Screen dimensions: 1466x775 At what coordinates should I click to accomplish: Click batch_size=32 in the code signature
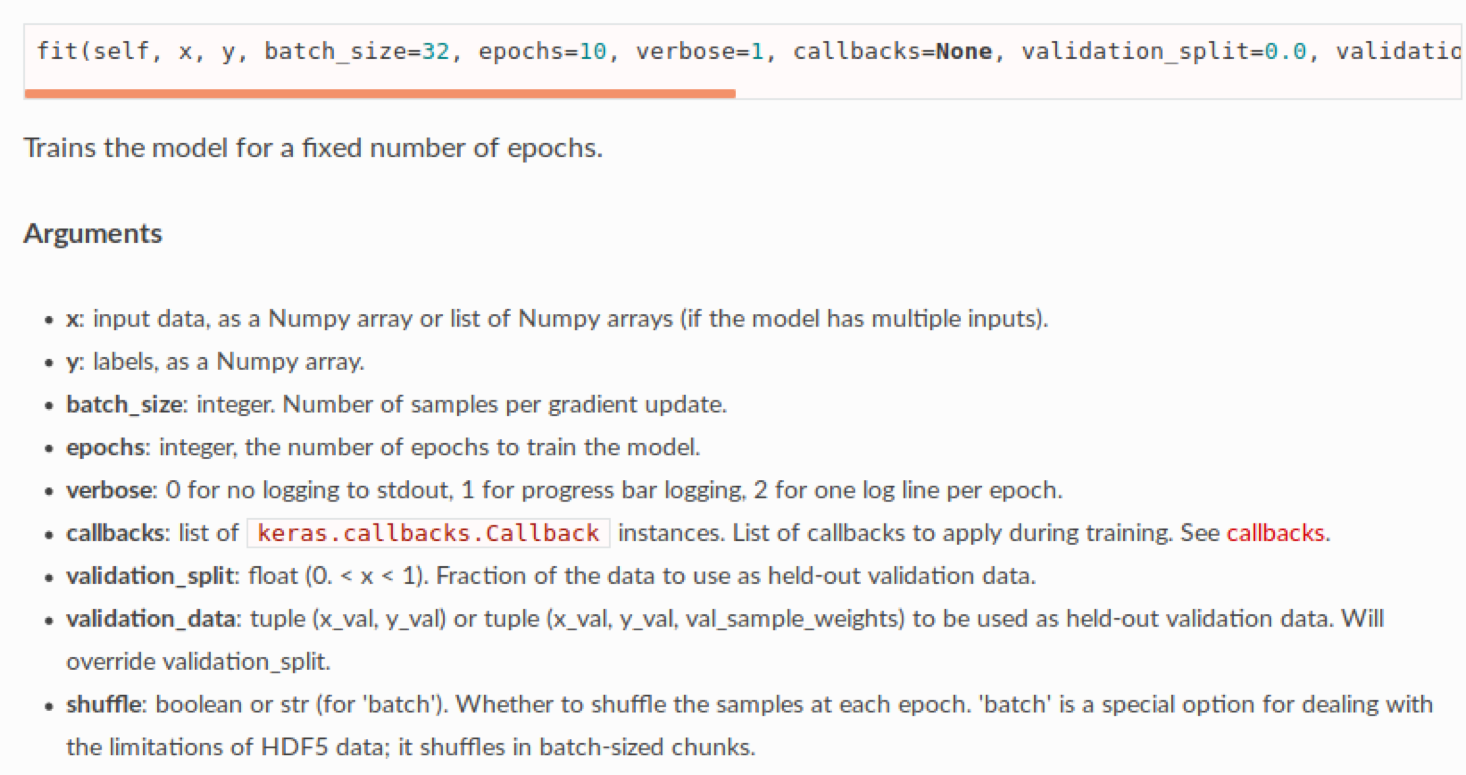coord(357,51)
